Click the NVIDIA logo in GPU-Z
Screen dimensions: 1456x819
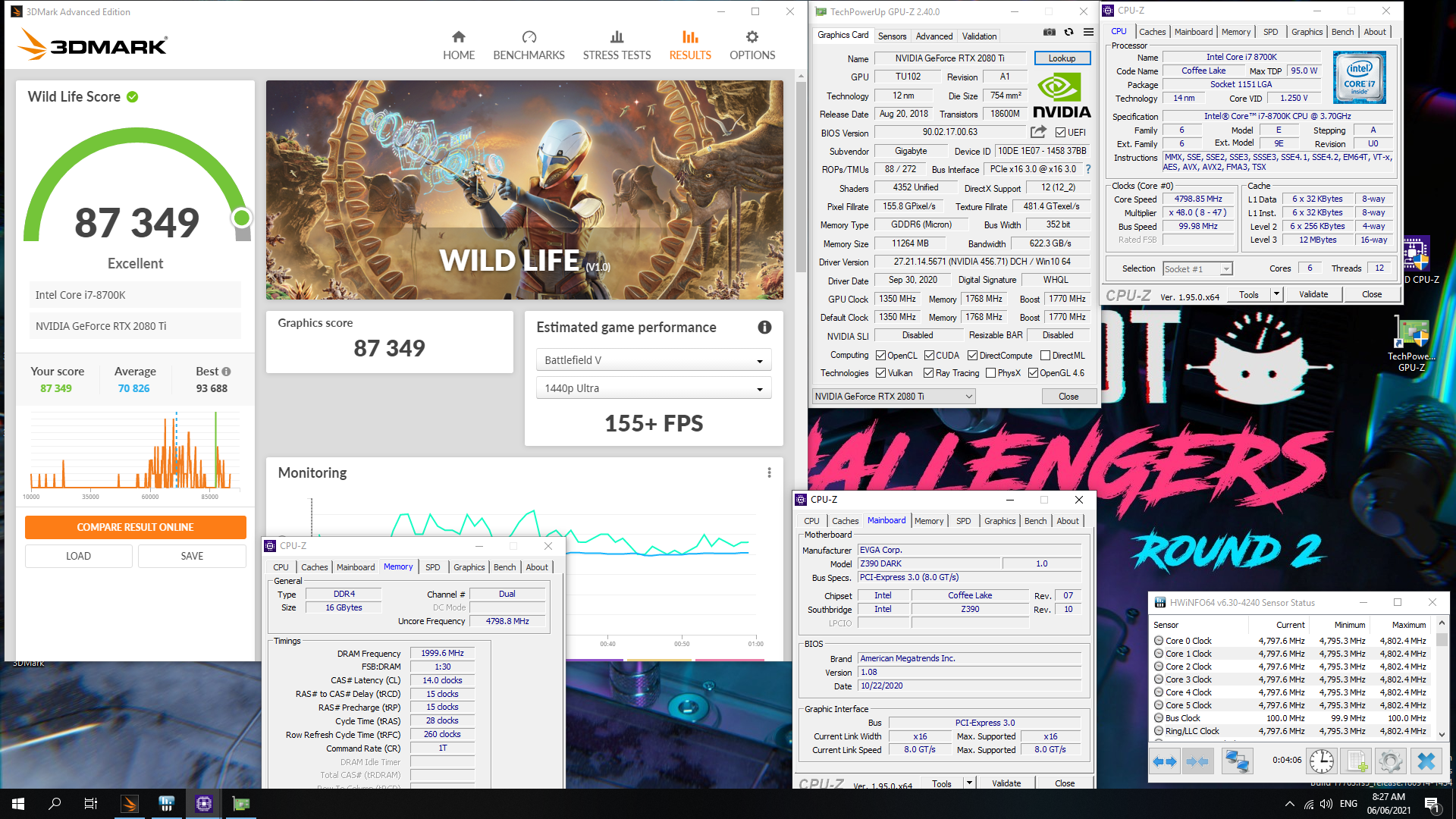(x=1062, y=96)
